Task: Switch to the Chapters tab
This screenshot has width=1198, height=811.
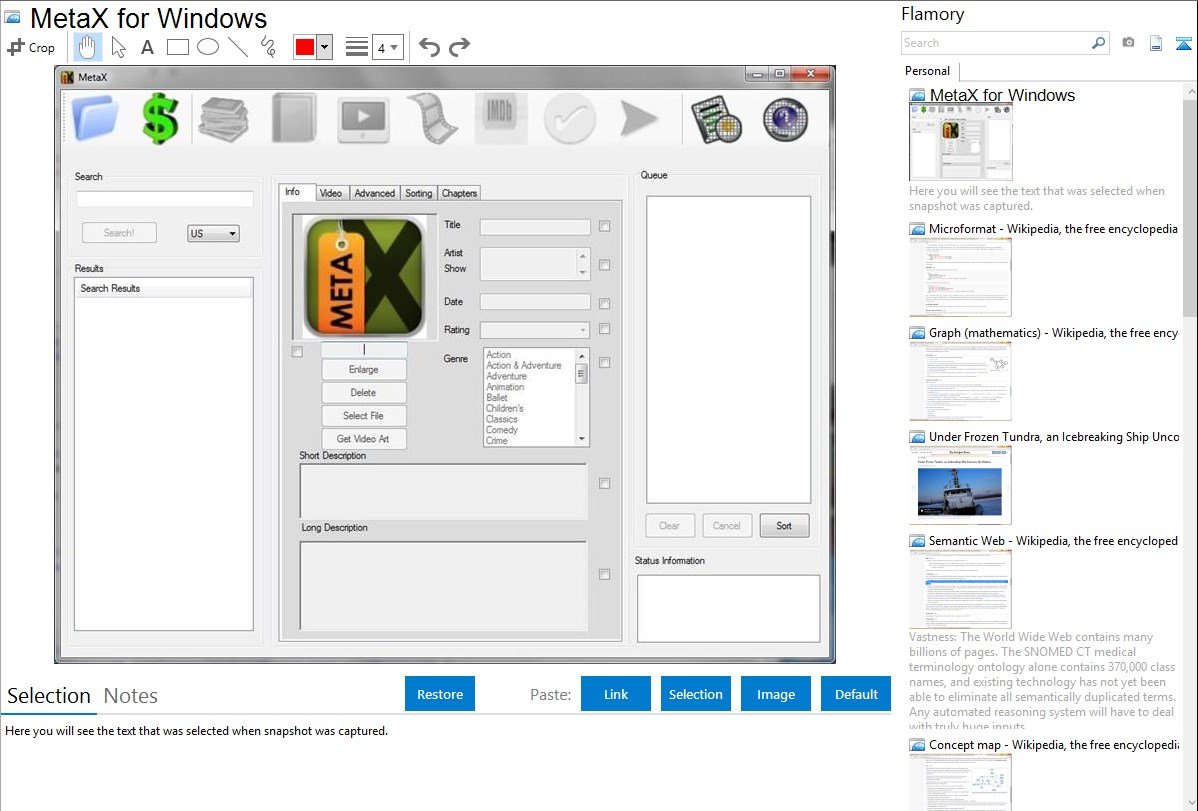Action: click(x=459, y=193)
